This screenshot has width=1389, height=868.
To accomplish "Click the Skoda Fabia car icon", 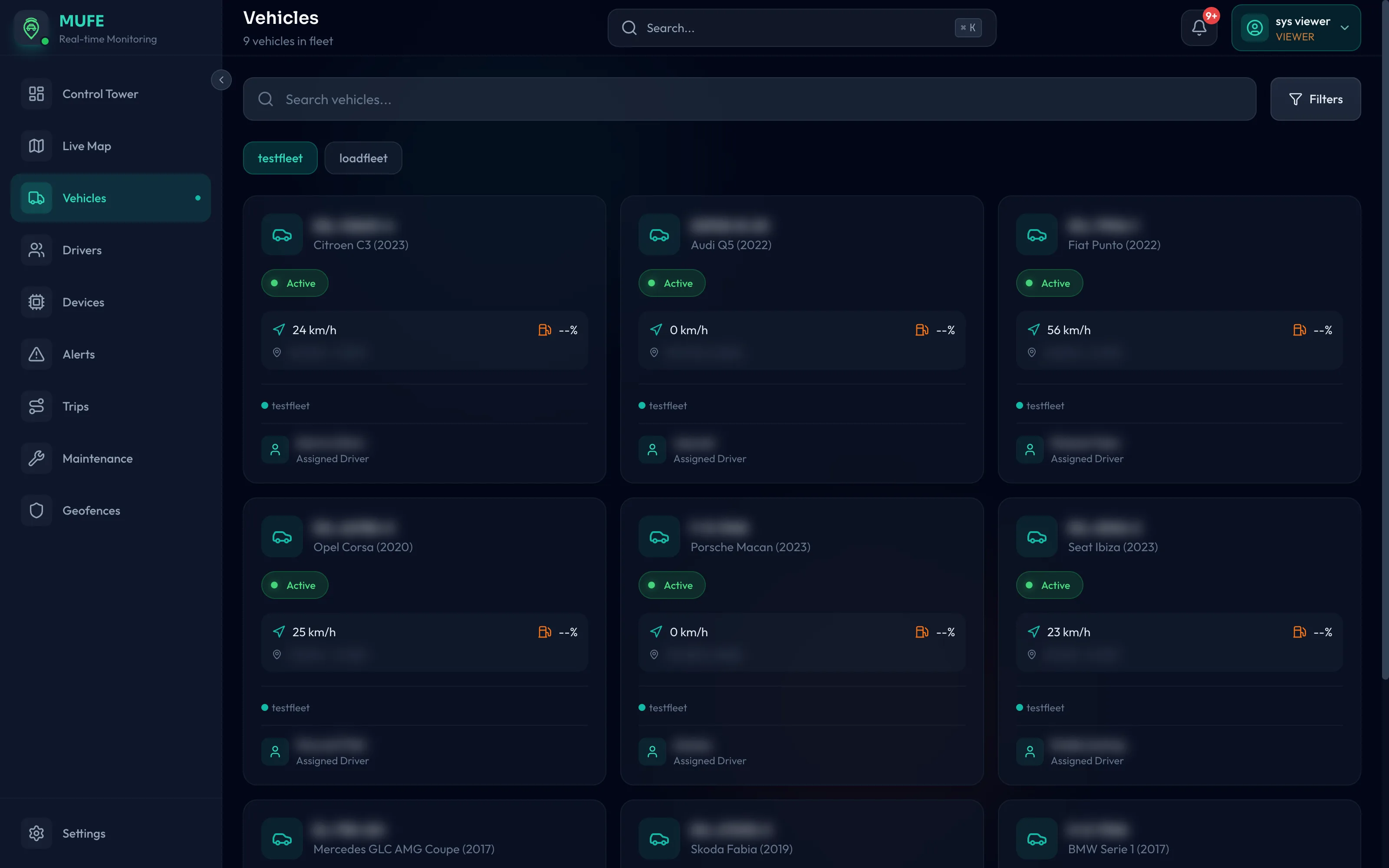I will pos(659,839).
